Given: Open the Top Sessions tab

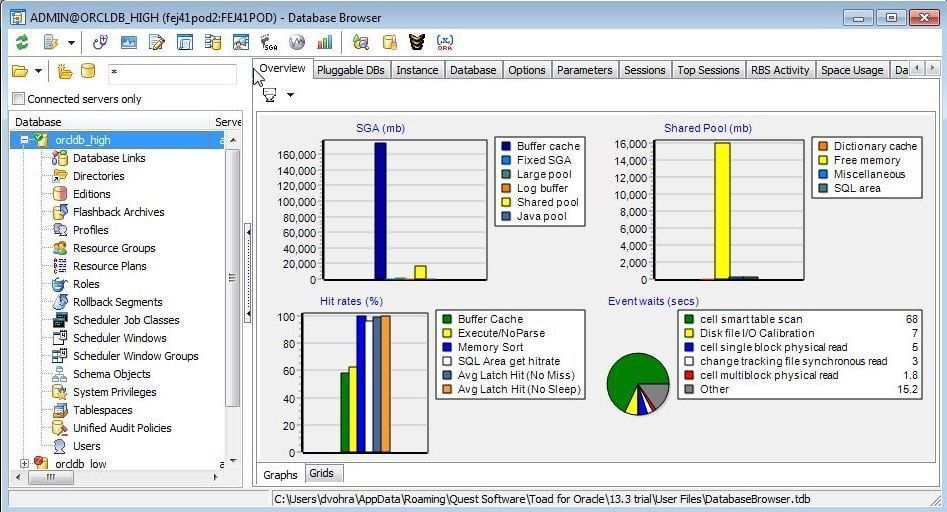Looking at the screenshot, I should 708,70.
